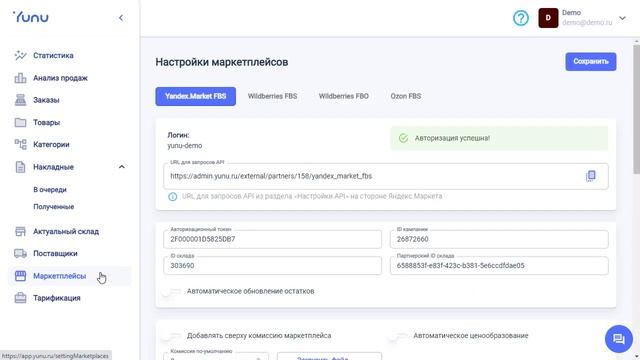Click the Demo user avatar
640x360 pixels.
(x=548, y=18)
